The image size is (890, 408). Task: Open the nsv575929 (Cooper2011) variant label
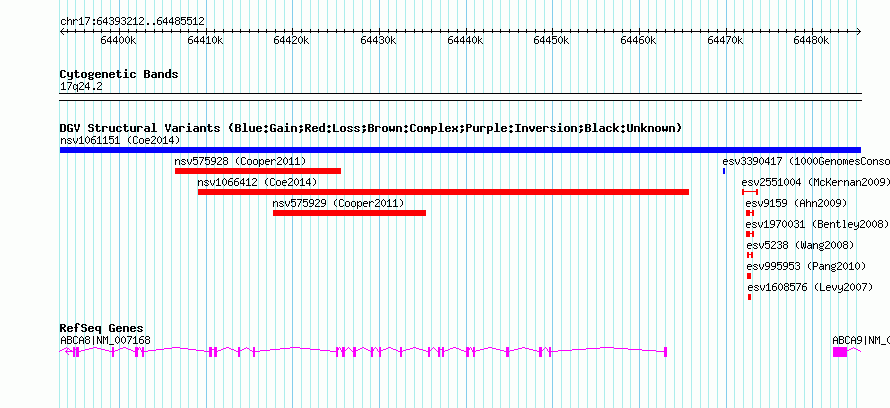pos(338,203)
